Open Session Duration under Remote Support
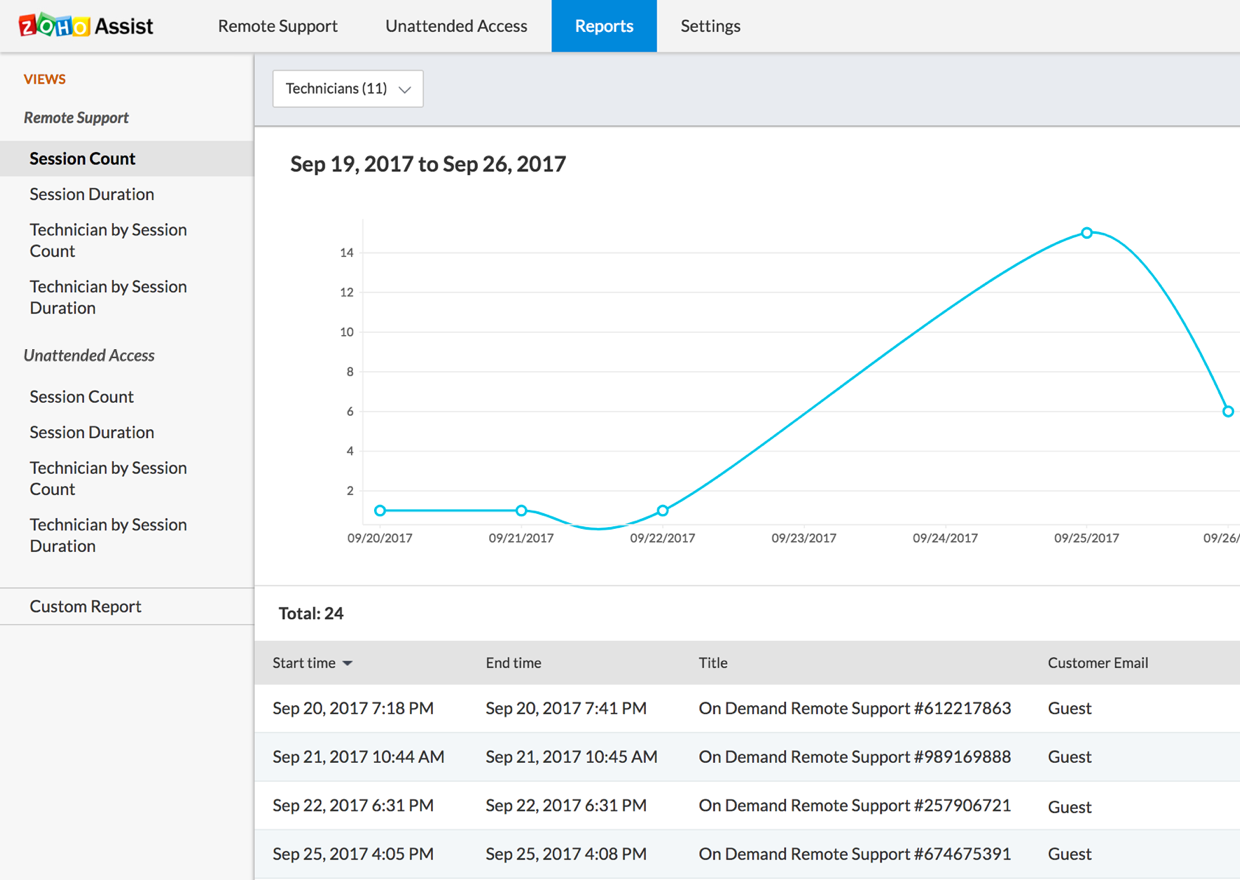Image resolution: width=1240 pixels, height=880 pixels. (92, 194)
